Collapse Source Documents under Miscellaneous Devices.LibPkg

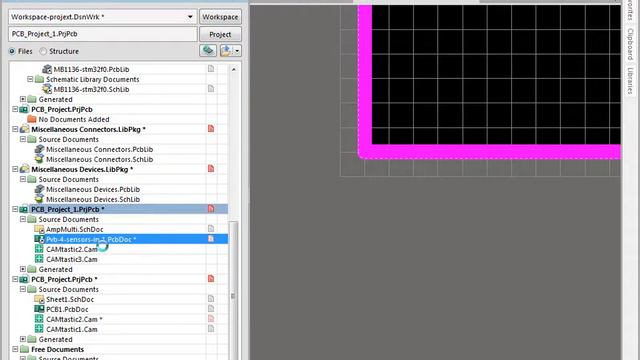click(x=23, y=179)
